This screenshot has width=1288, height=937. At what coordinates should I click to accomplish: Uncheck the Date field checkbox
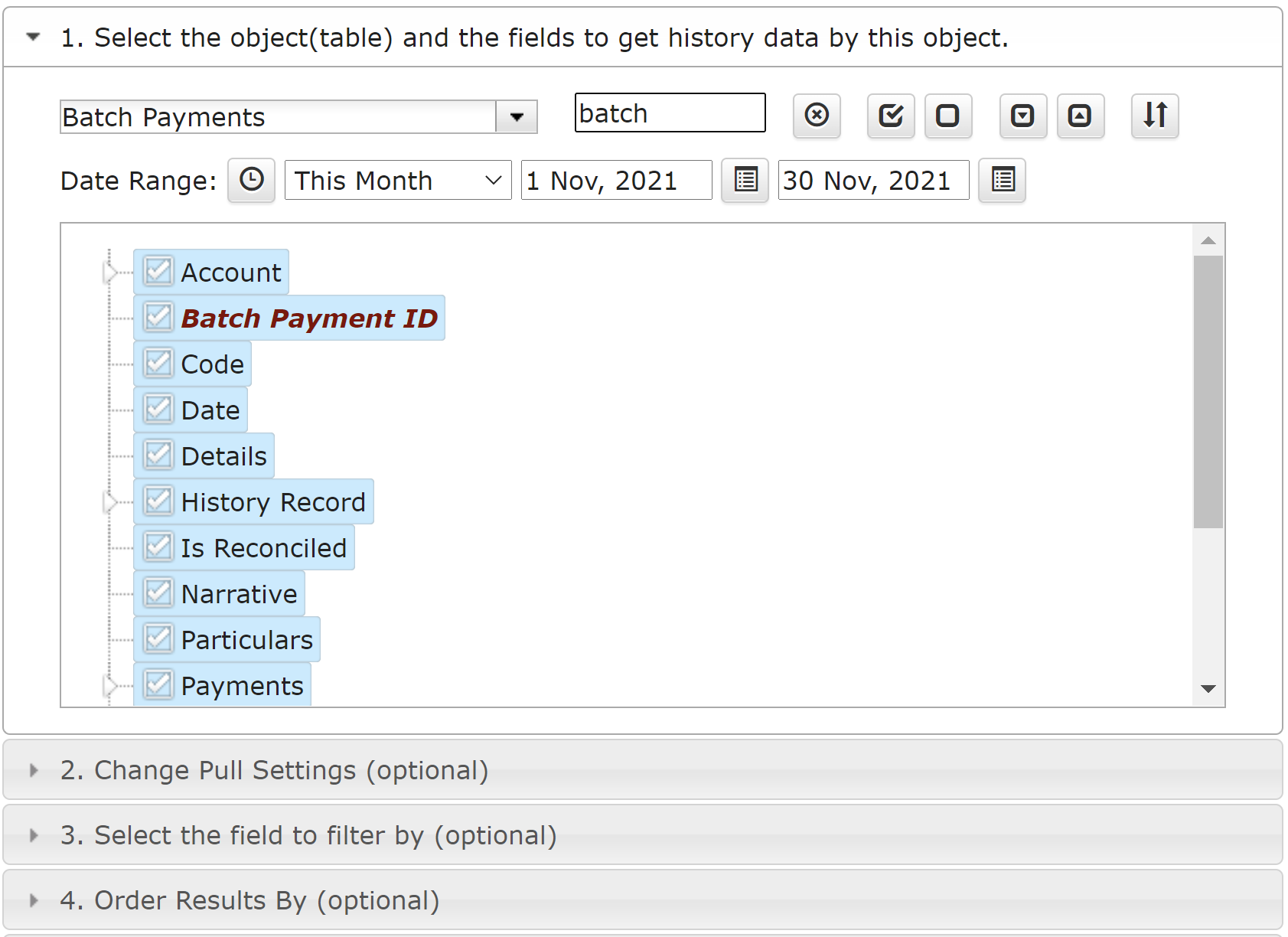tap(158, 409)
